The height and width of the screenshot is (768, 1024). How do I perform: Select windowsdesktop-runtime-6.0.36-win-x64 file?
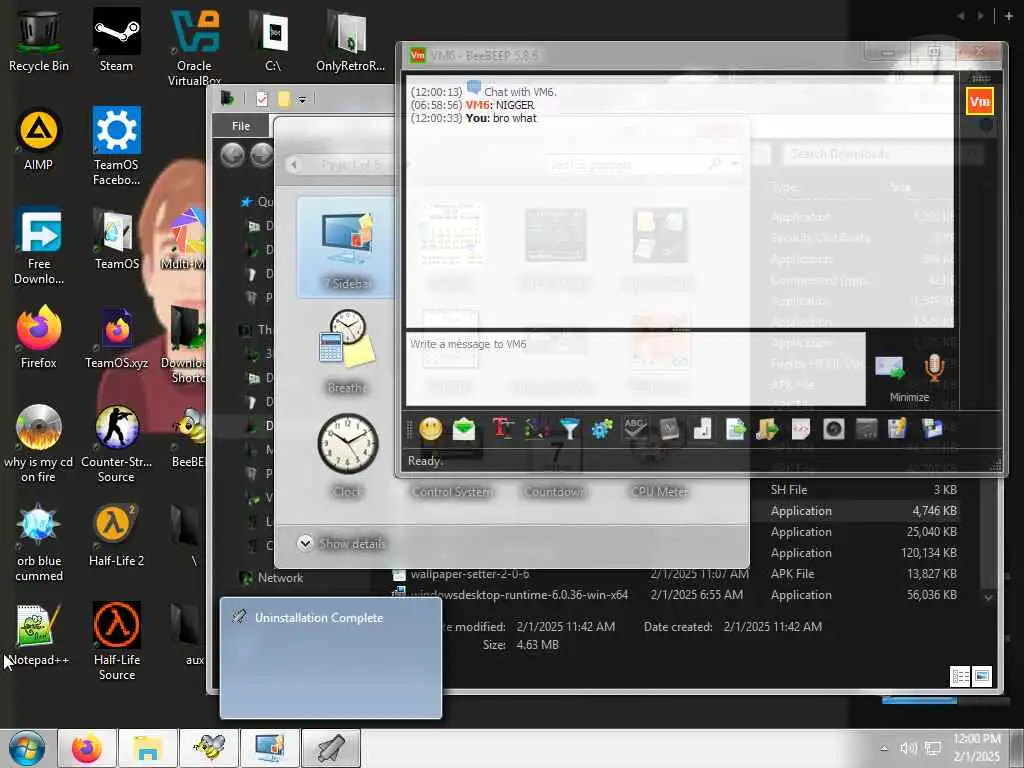(x=519, y=594)
